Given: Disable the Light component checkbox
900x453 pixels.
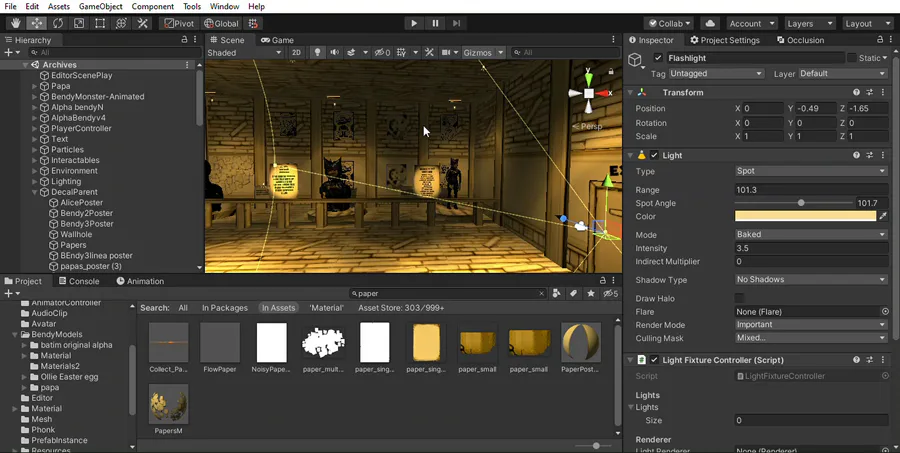Looking at the screenshot, I should 654,155.
